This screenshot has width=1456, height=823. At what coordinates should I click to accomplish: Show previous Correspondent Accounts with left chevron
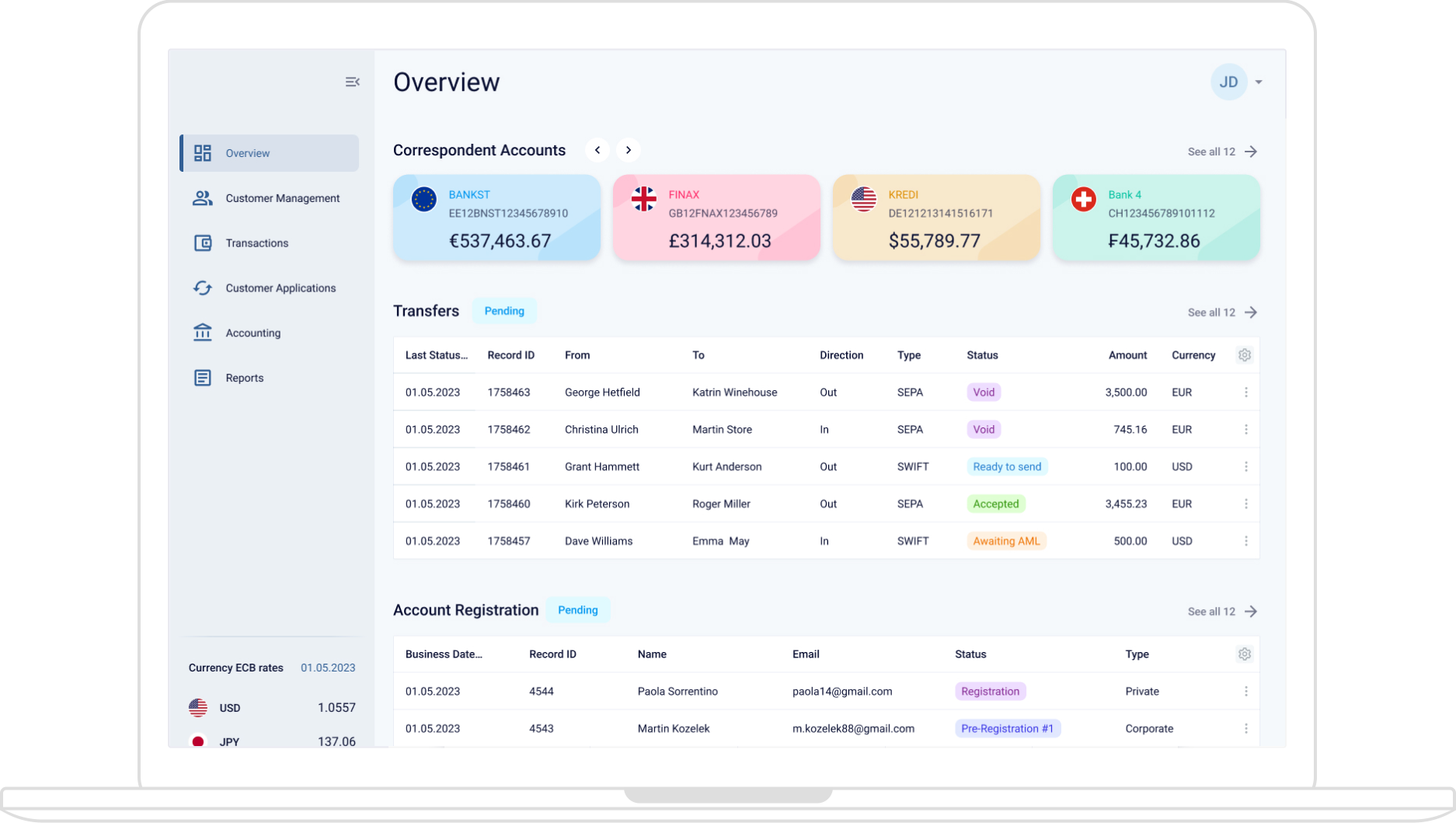click(x=597, y=150)
